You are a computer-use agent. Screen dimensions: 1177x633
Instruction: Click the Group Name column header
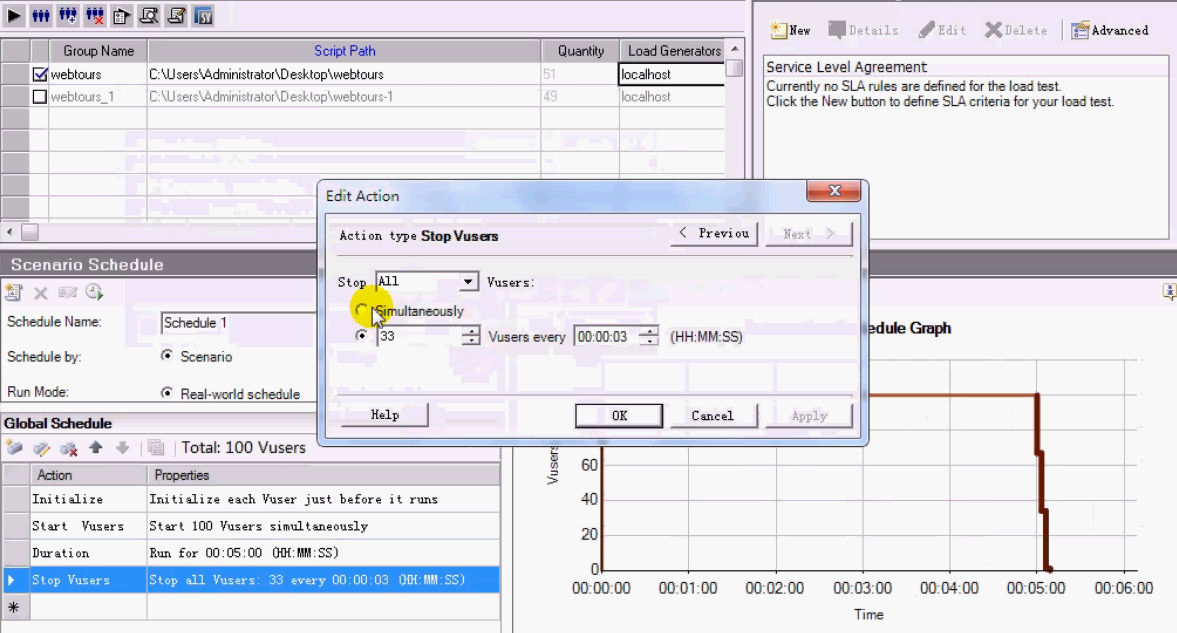click(x=98, y=51)
